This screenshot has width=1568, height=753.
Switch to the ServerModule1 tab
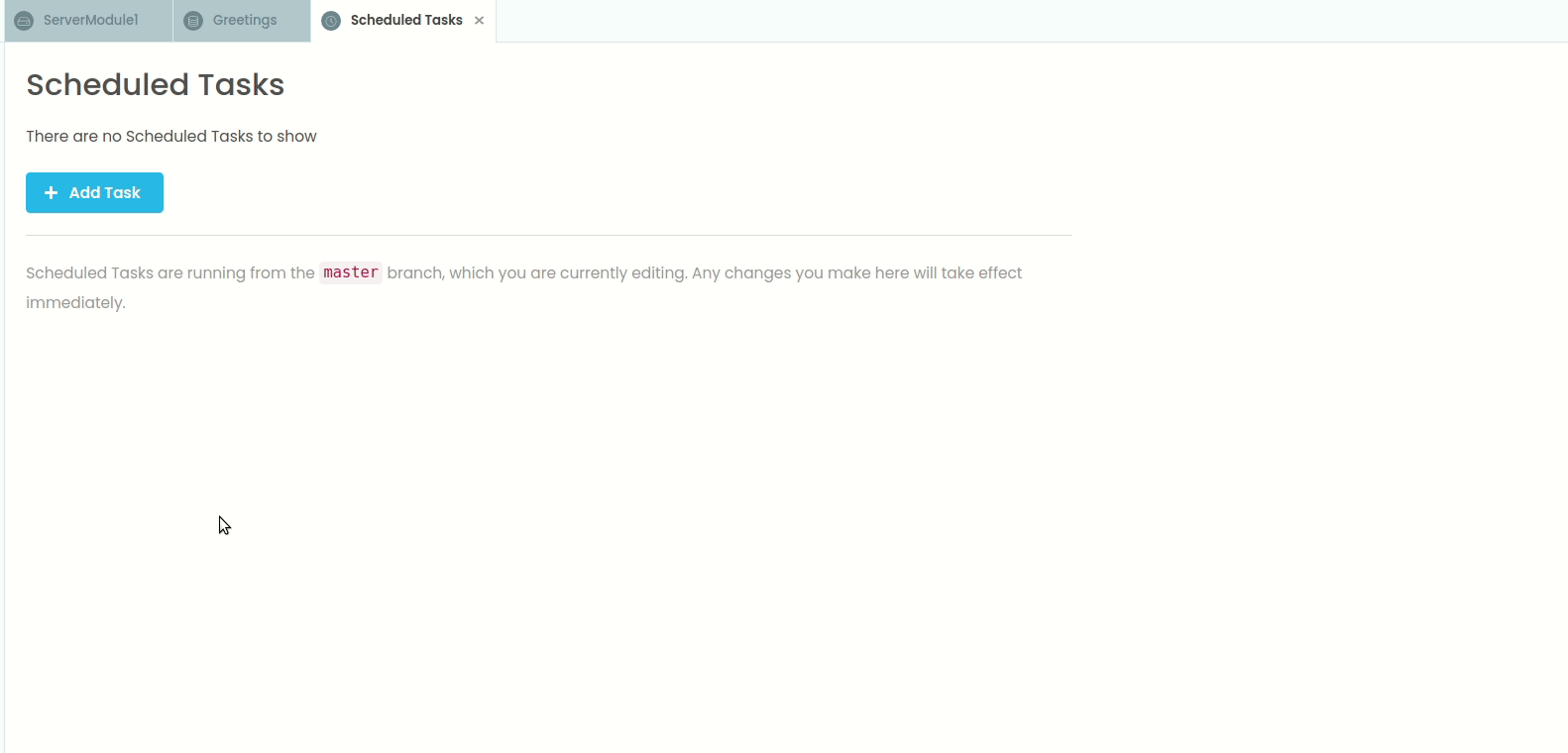point(89,21)
